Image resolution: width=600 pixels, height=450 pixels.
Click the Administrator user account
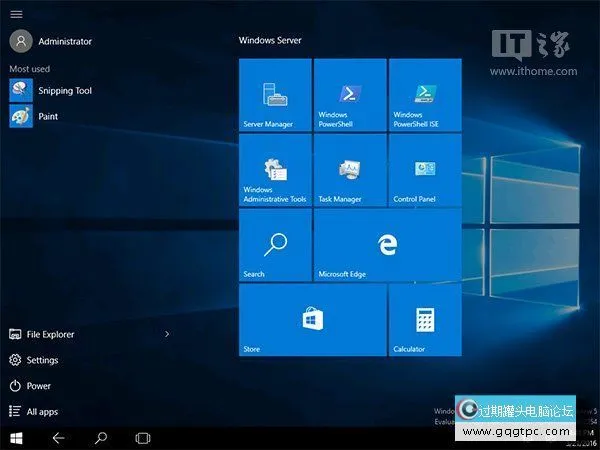click(x=64, y=41)
